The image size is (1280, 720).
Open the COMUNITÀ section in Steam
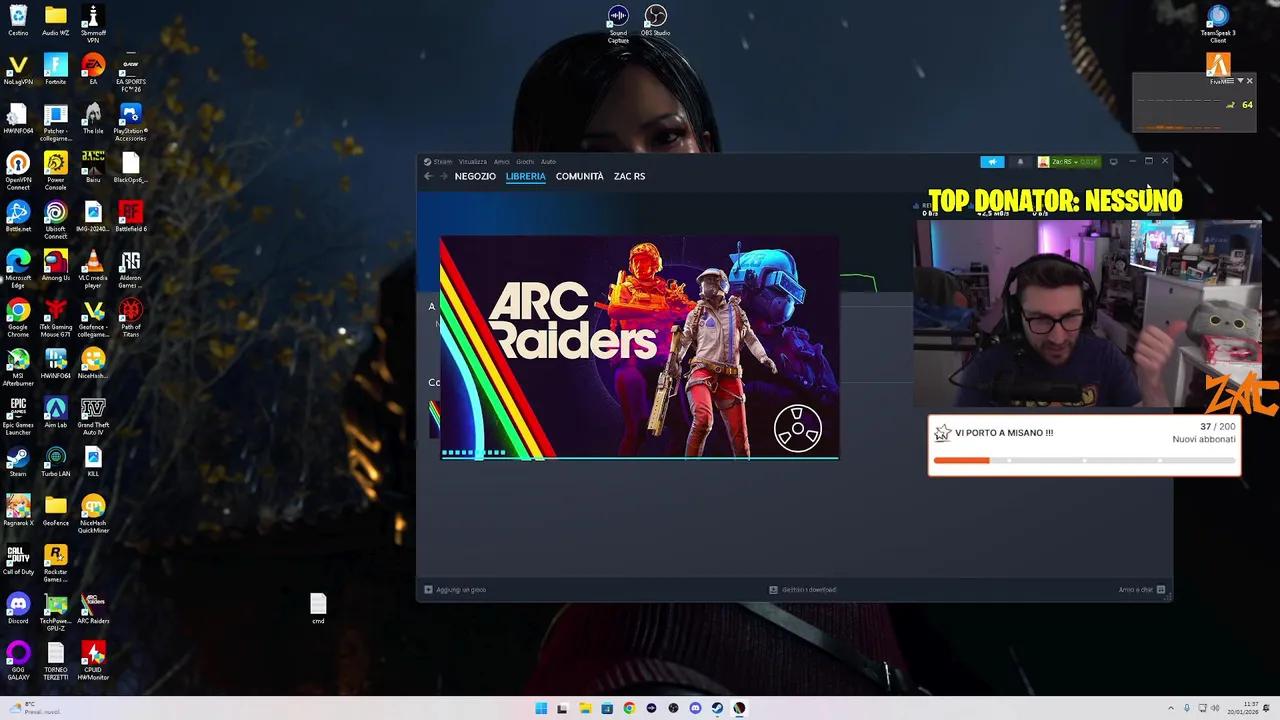coord(579,176)
